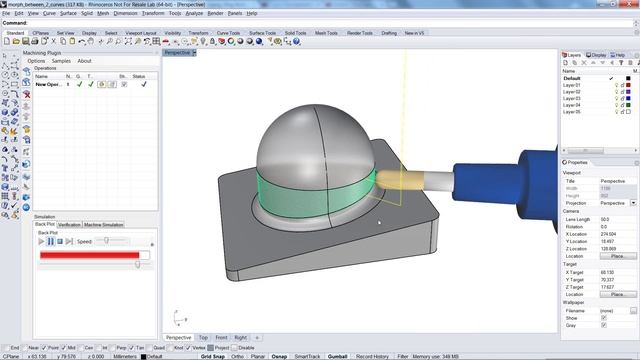Screen dimensions: 640x360
Task: Click the blue Render sphere icon
Action: [x=259, y=41]
